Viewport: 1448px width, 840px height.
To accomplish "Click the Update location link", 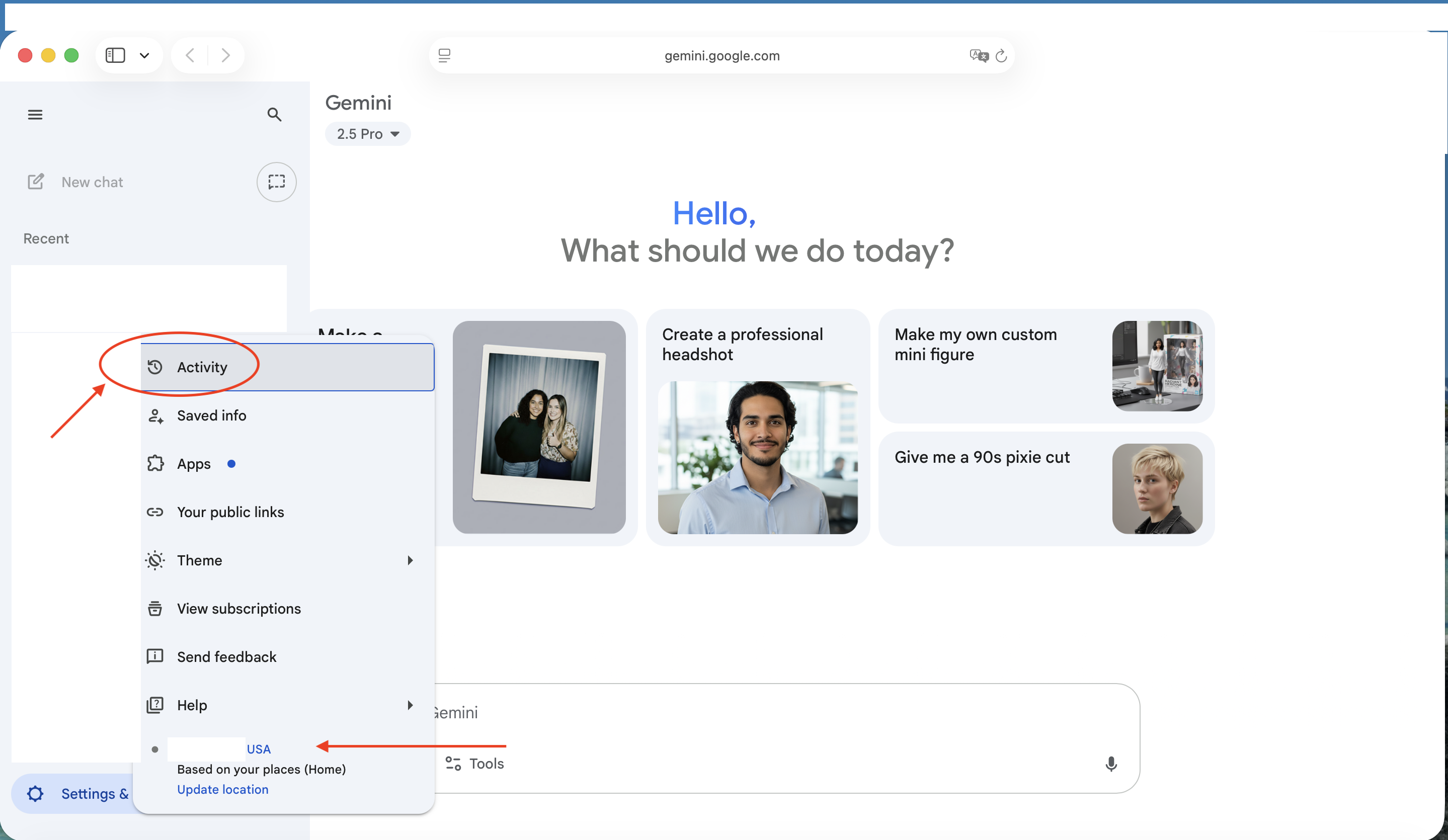I will click(x=222, y=789).
